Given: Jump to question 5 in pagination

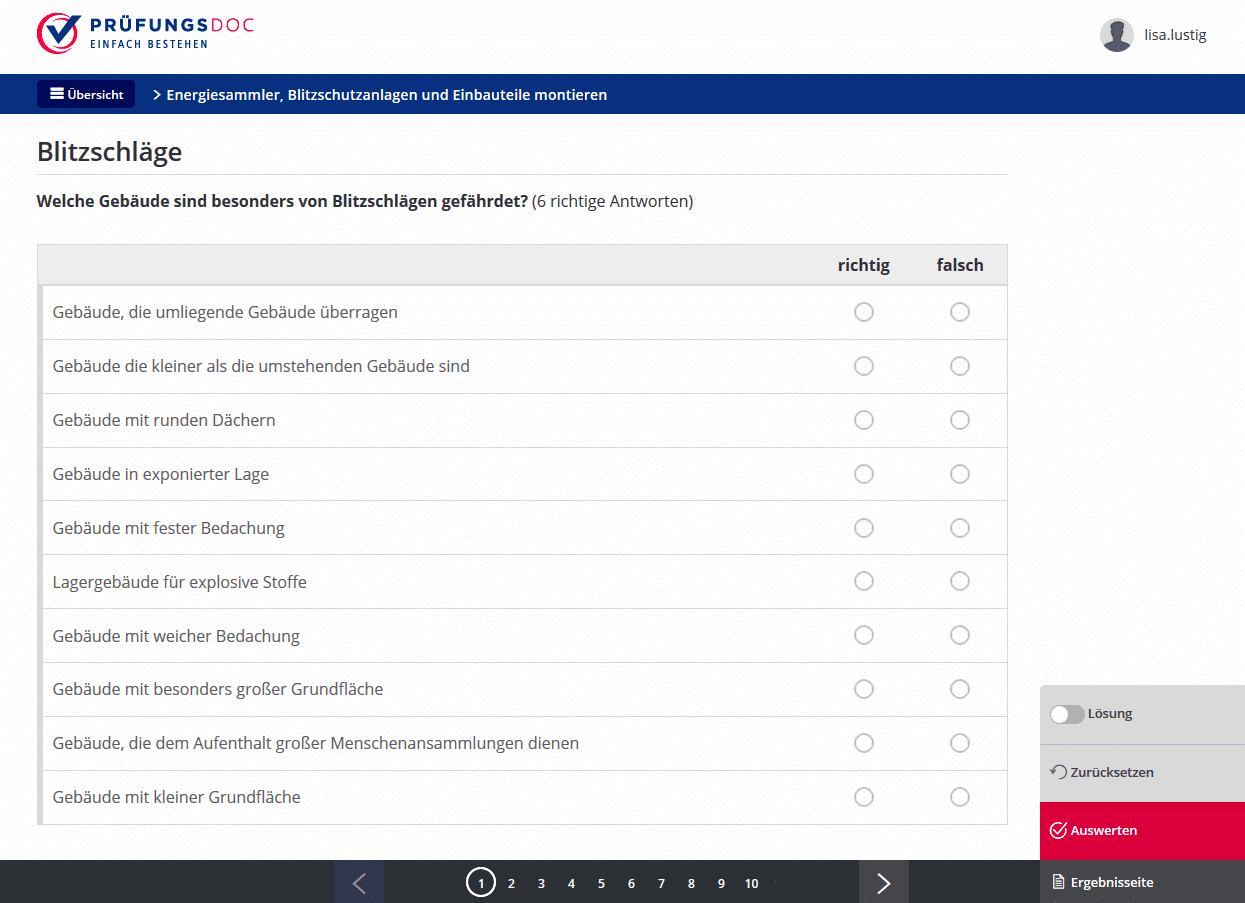Looking at the screenshot, I should [x=601, y=883].
